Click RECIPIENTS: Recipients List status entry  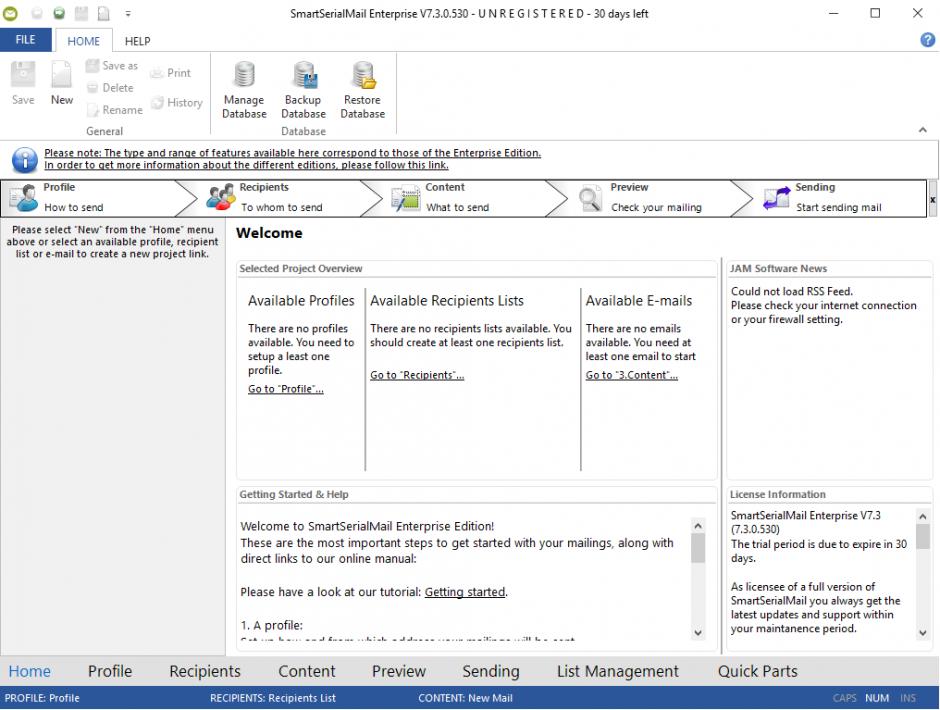point(273,699)
